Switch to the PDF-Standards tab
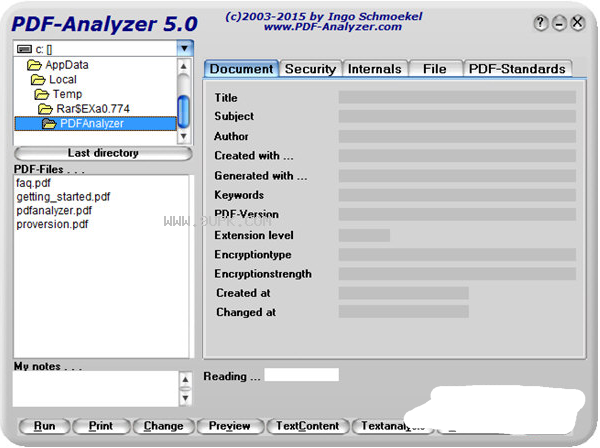 pyautogui.click(x=517, y=69)
